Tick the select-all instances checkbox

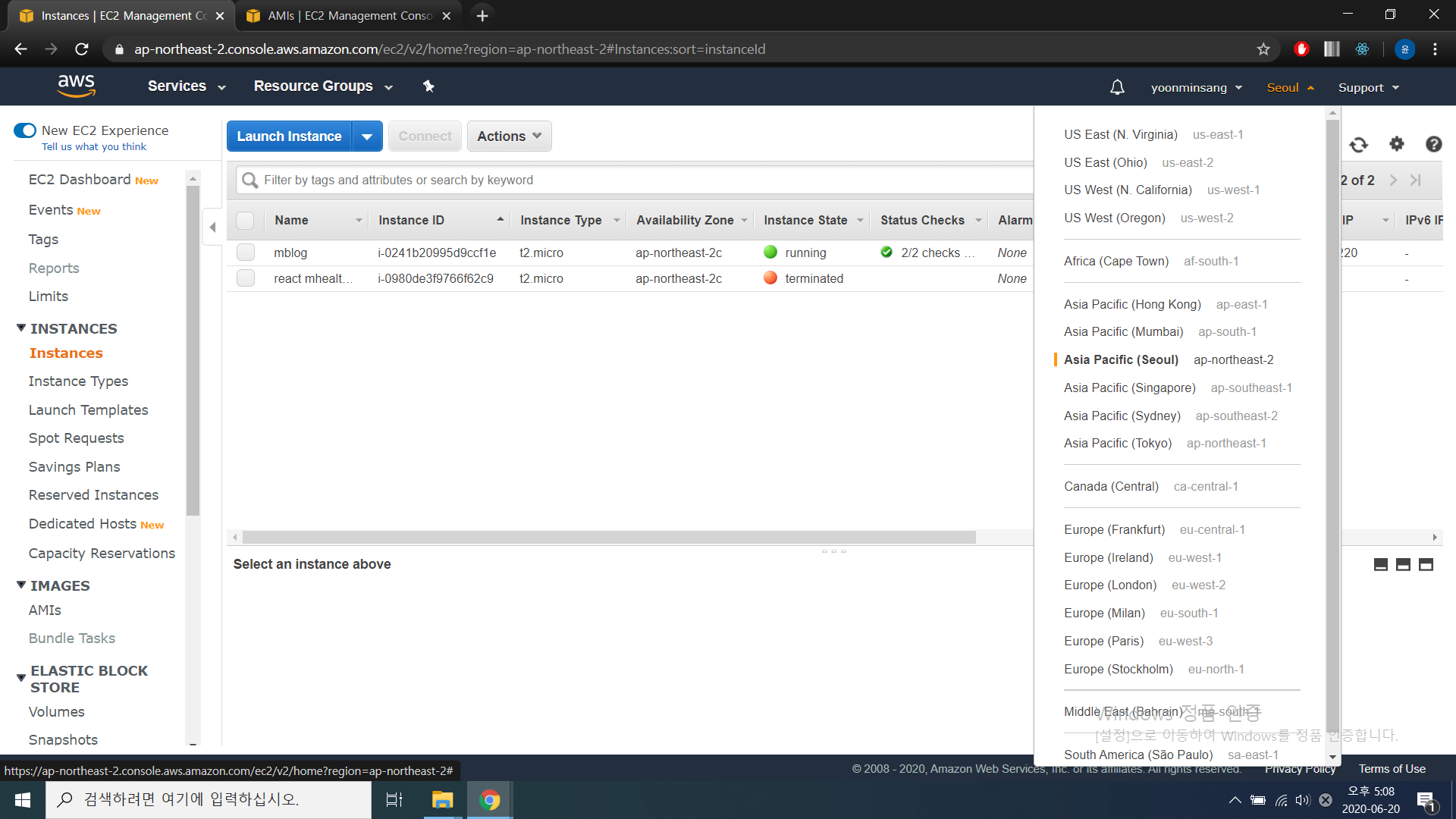[x=245, y=221]
